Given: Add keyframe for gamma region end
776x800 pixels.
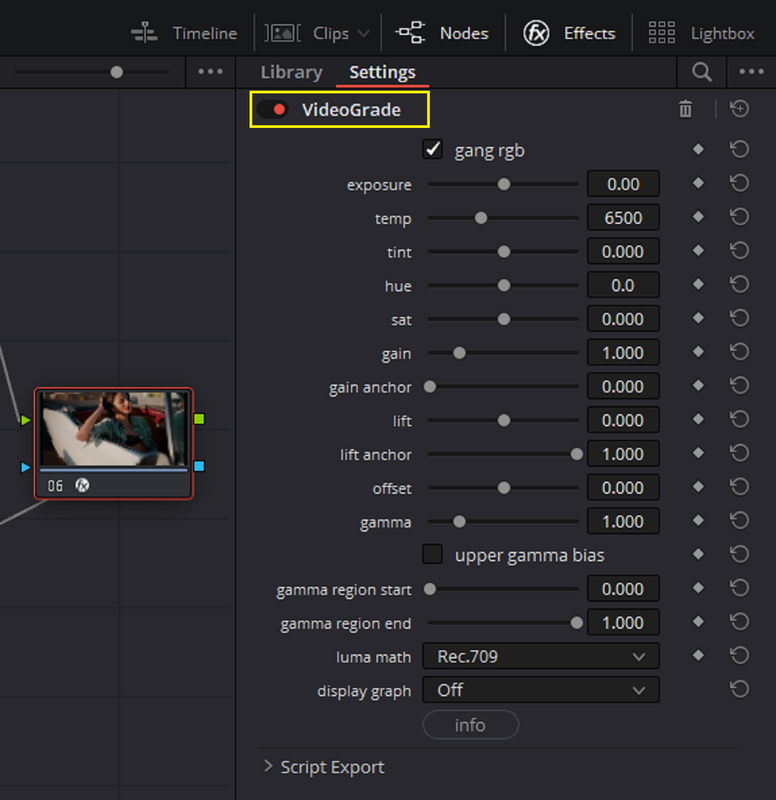Looking at the screenshot, I should [x=698, y=622].
